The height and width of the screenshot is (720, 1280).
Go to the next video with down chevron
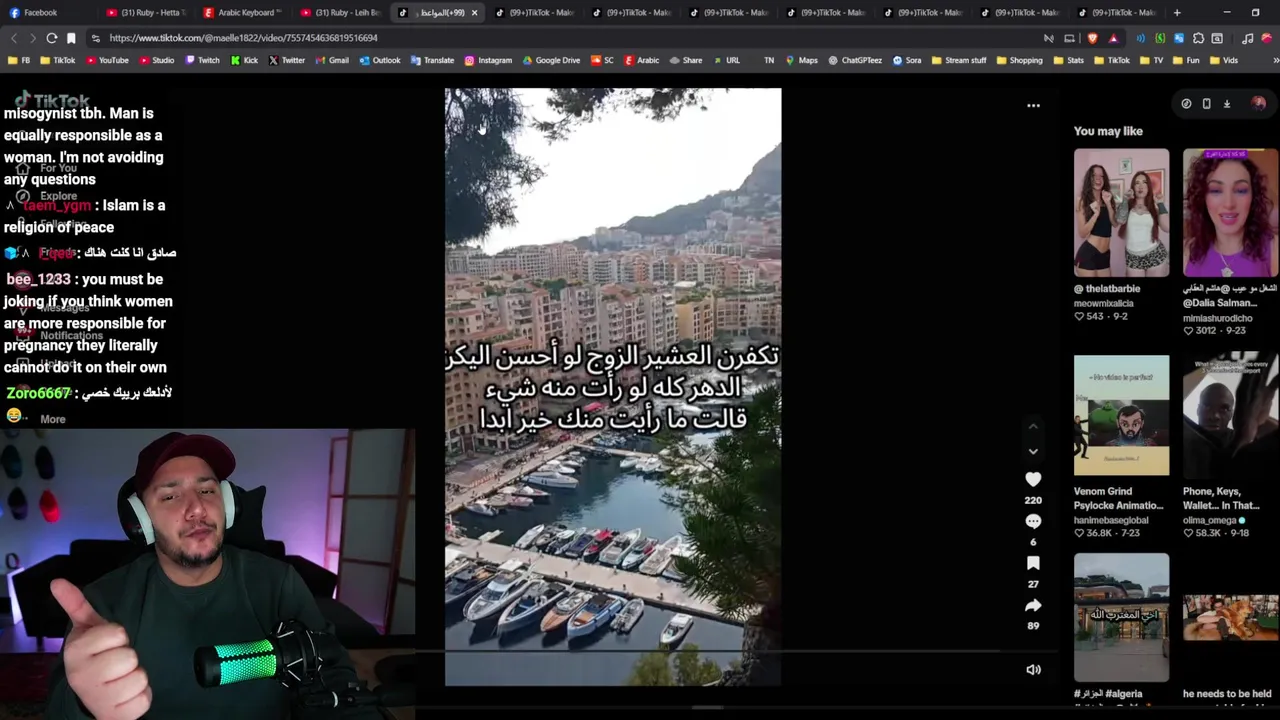[1033, 451]
